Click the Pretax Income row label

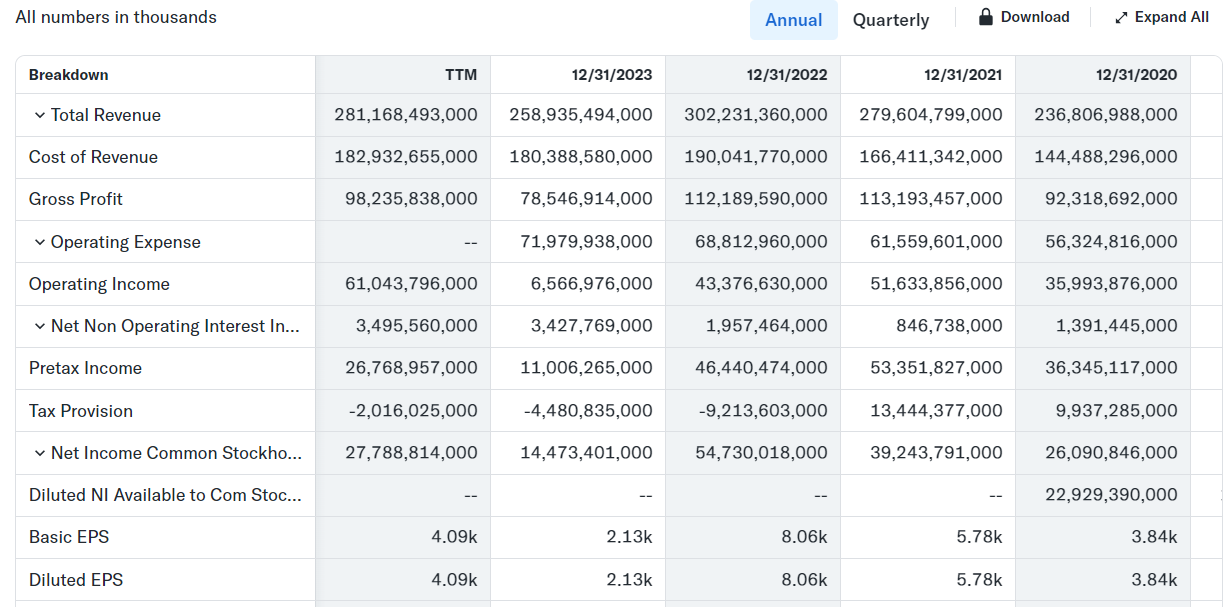(85, 368)
